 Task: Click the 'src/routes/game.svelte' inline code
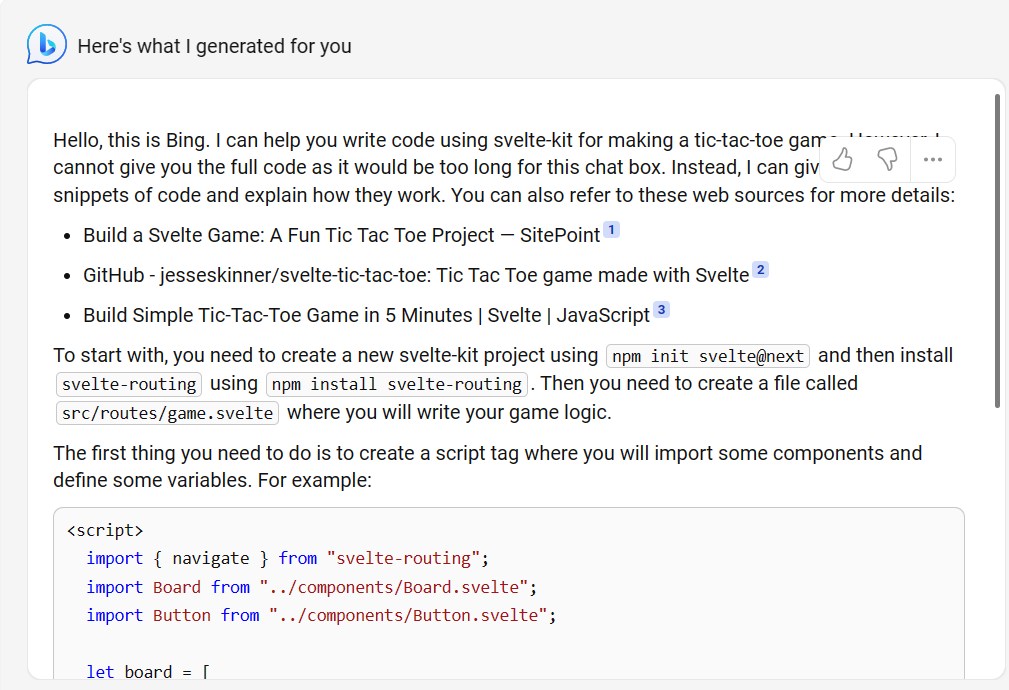(167, 413)
